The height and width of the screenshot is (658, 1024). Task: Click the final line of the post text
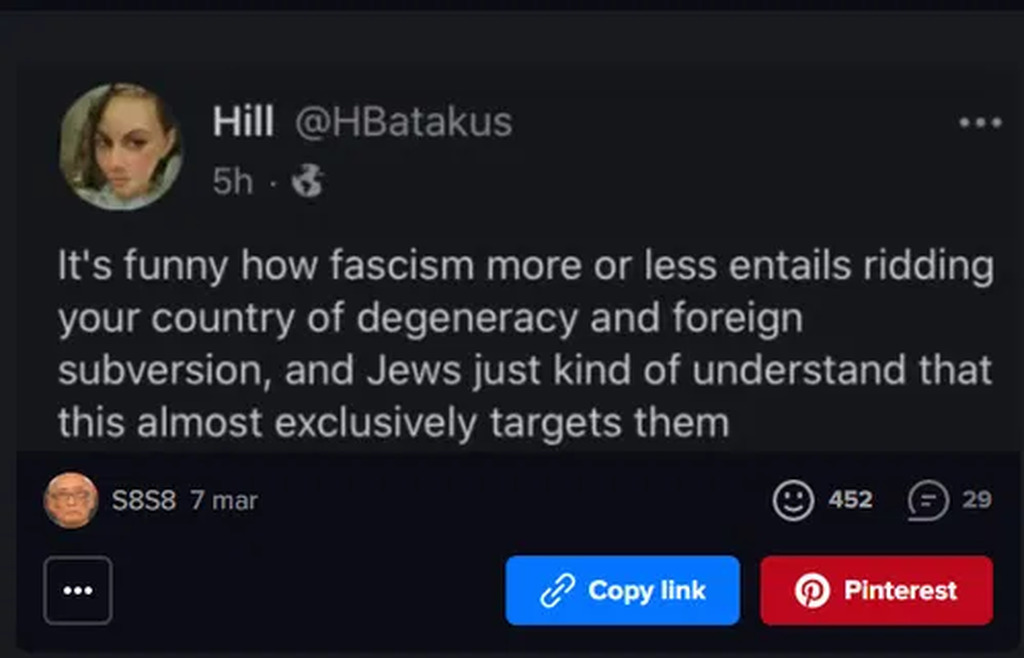point(393,423)
